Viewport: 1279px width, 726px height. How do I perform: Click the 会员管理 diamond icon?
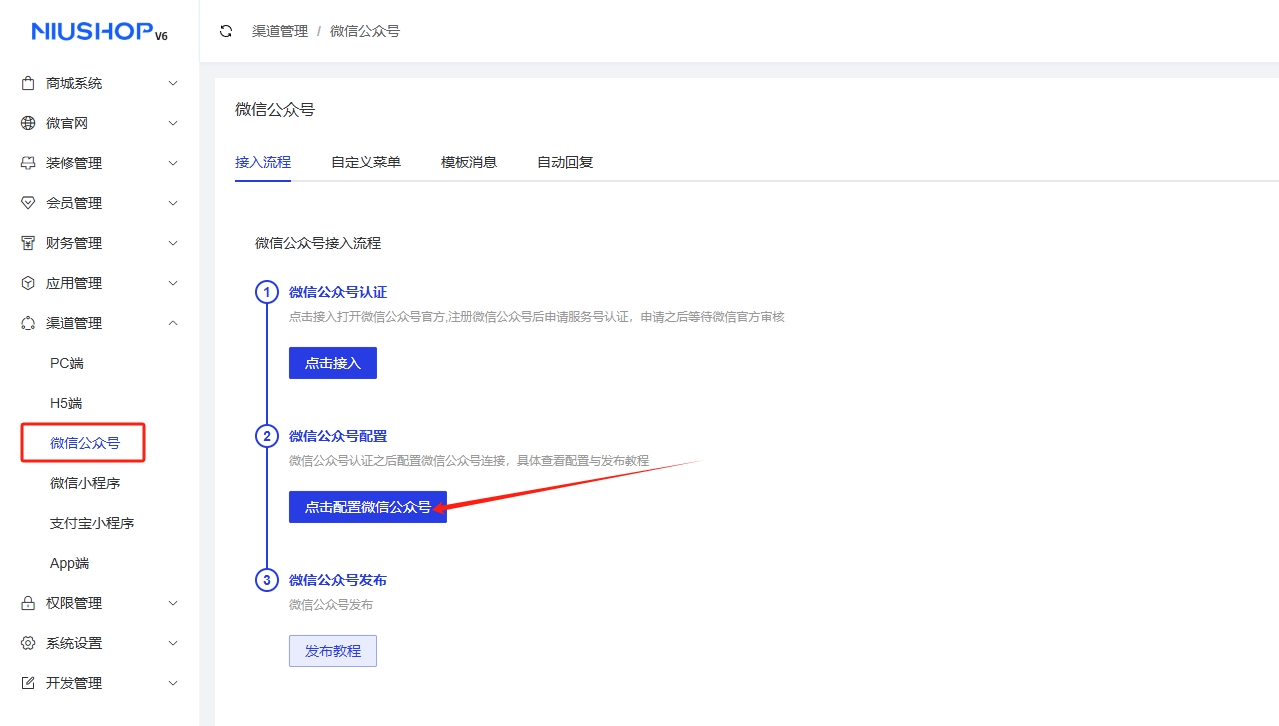click(28, 203)
